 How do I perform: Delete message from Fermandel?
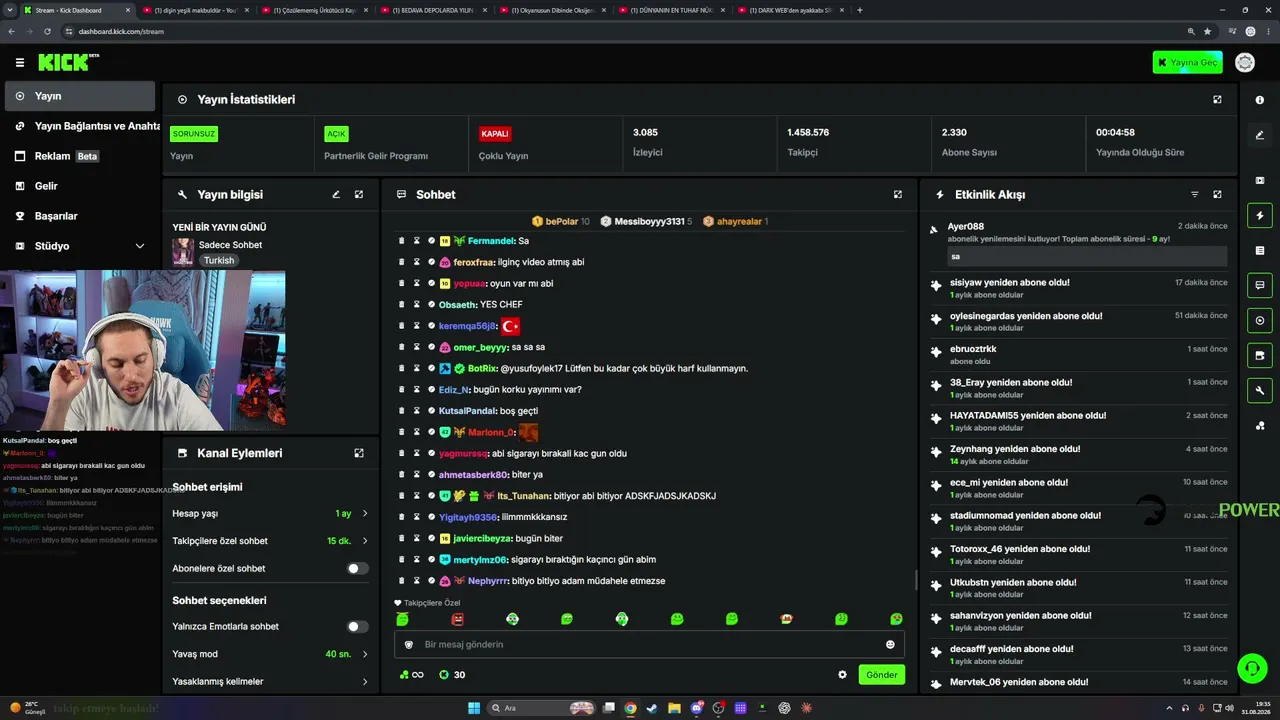[x=402, y=241]
